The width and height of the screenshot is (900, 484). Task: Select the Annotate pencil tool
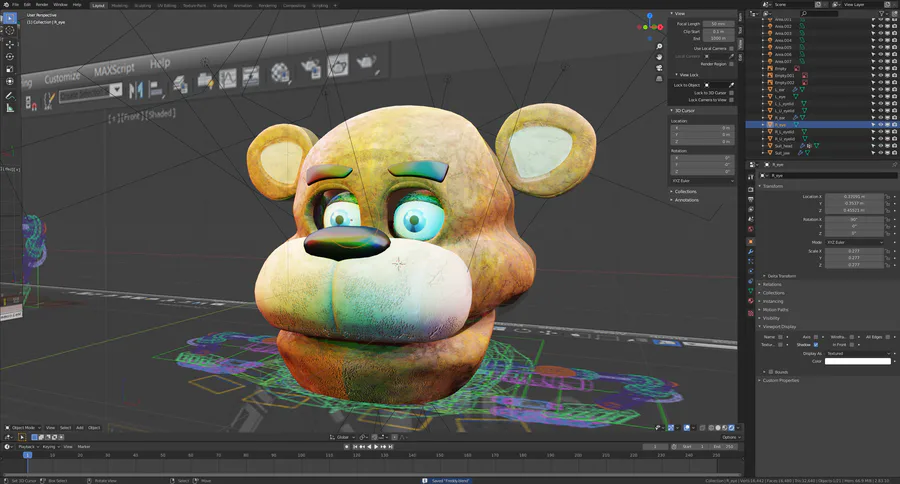(x=10, y=95)
